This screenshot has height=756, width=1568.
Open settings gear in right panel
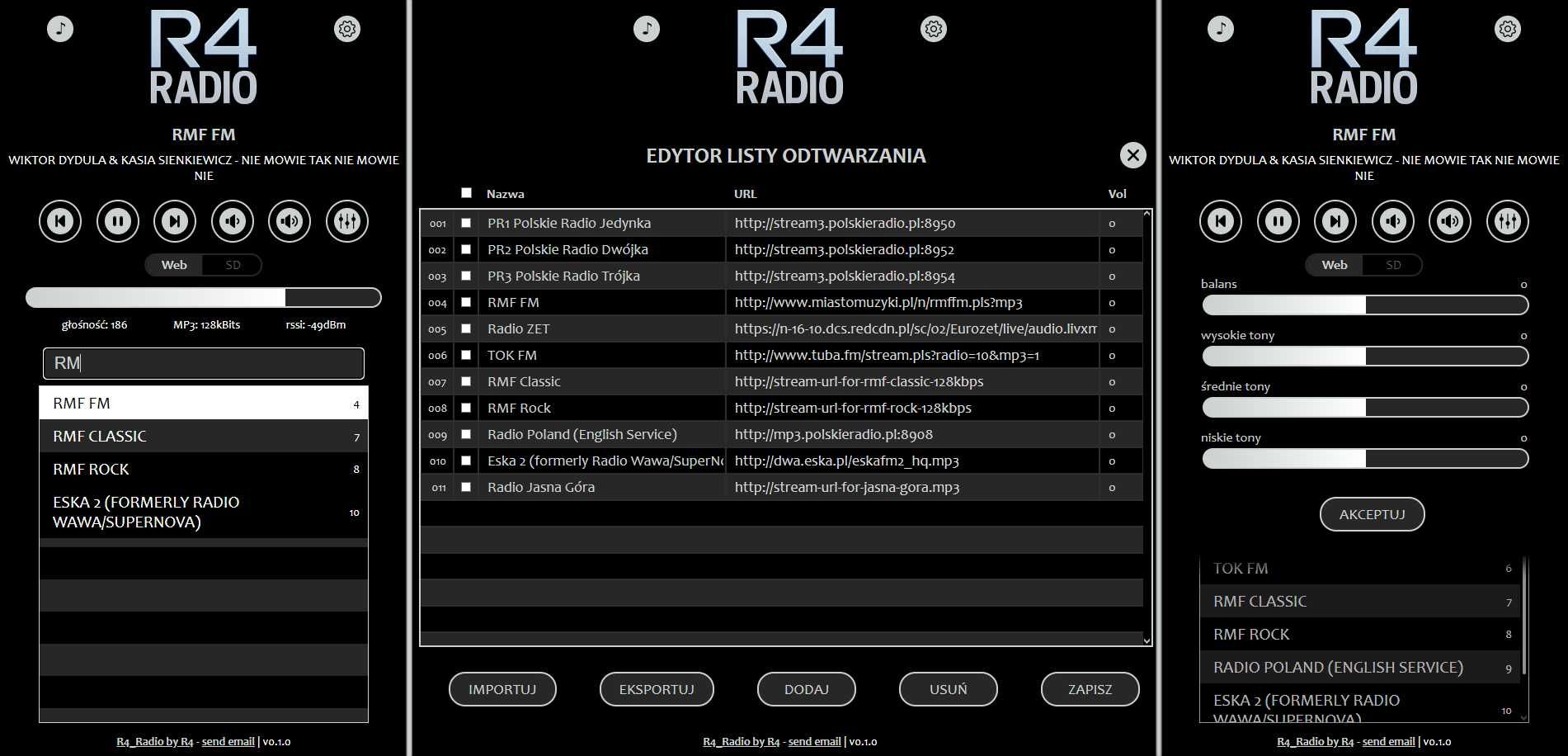click(x=1508, y=29)
